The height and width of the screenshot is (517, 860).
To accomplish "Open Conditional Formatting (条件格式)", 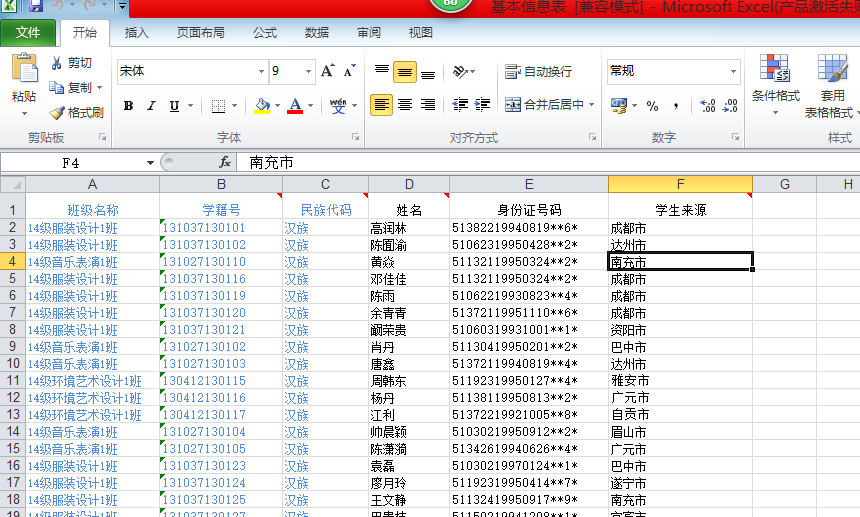I will point(775,80).
